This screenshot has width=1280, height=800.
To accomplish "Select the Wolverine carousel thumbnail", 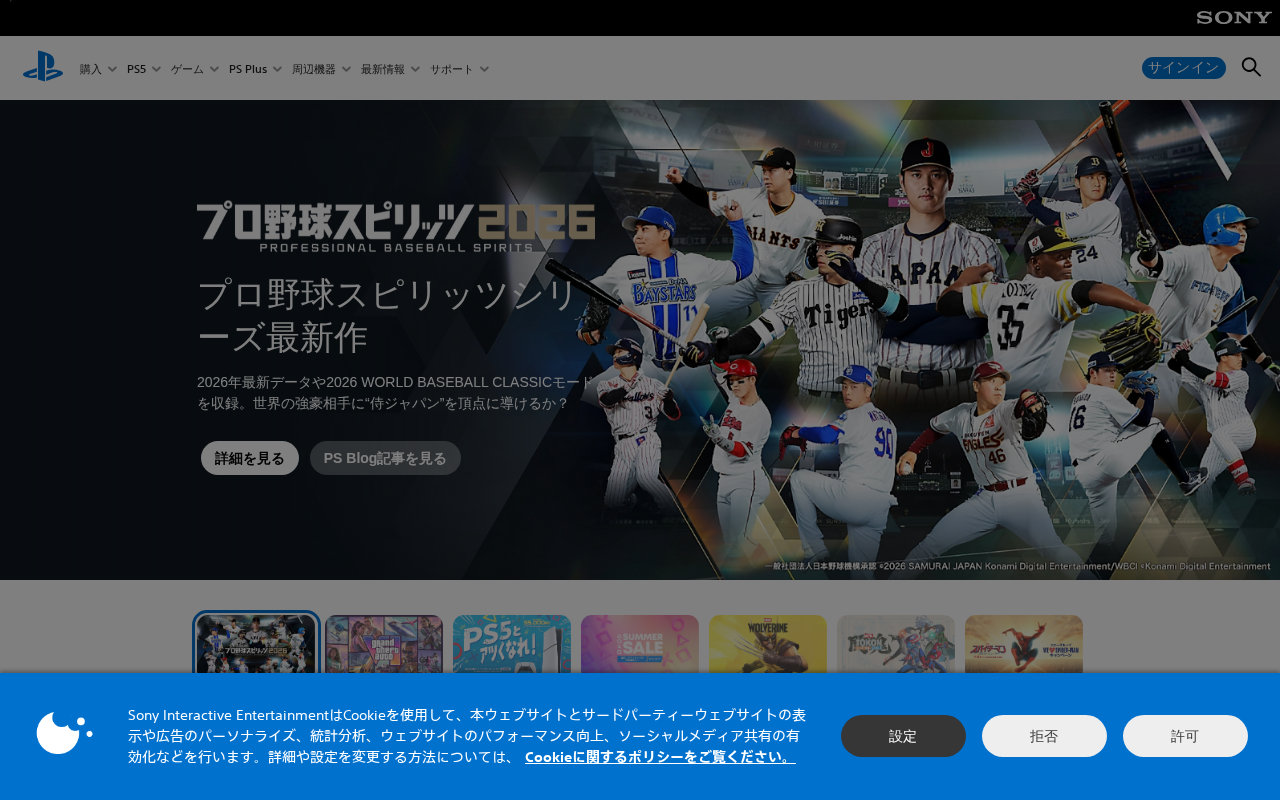I will click(x=768, y=644).
